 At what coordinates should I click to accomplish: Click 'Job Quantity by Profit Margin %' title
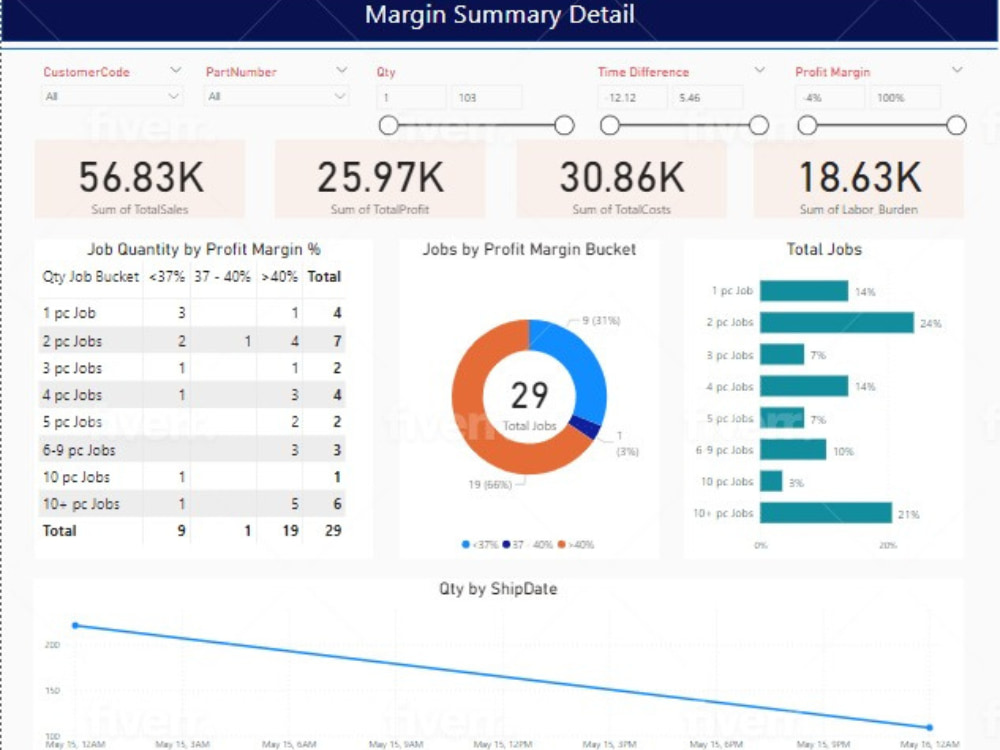coord(203,249)
